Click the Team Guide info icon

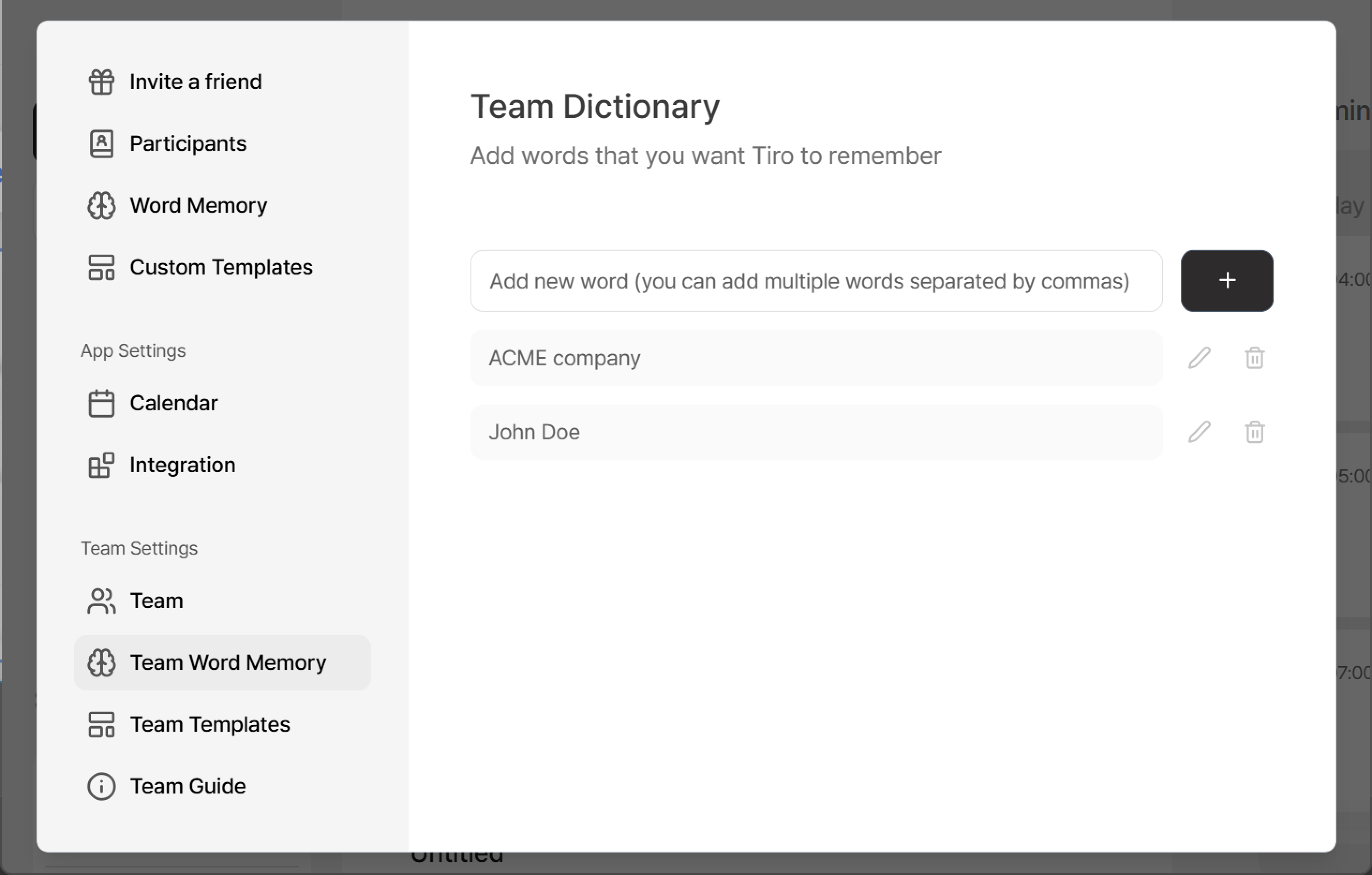pyautogui.click(x=101, y=786)
